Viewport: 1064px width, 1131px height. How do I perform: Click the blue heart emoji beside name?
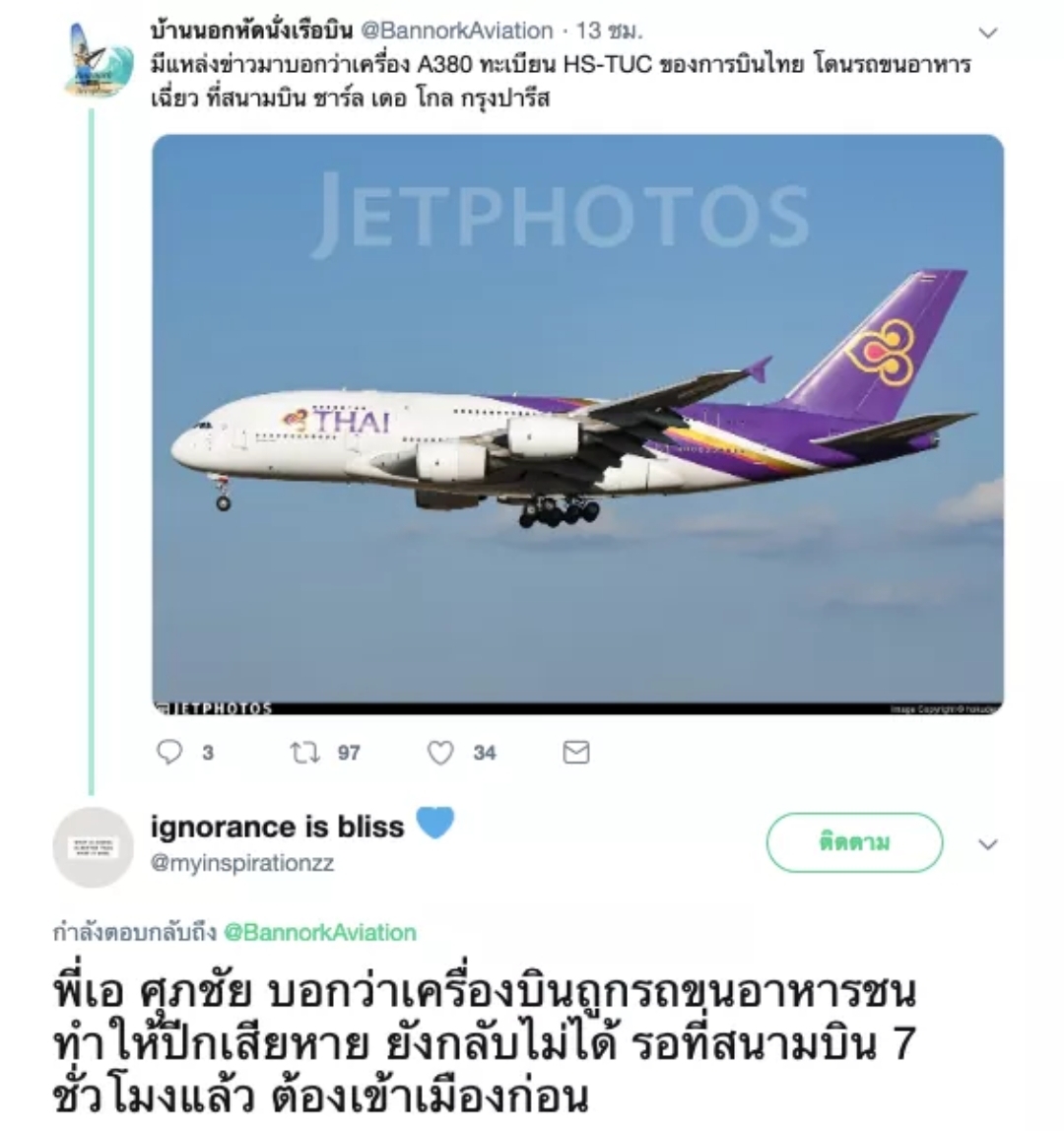click(x=435, y=823)
